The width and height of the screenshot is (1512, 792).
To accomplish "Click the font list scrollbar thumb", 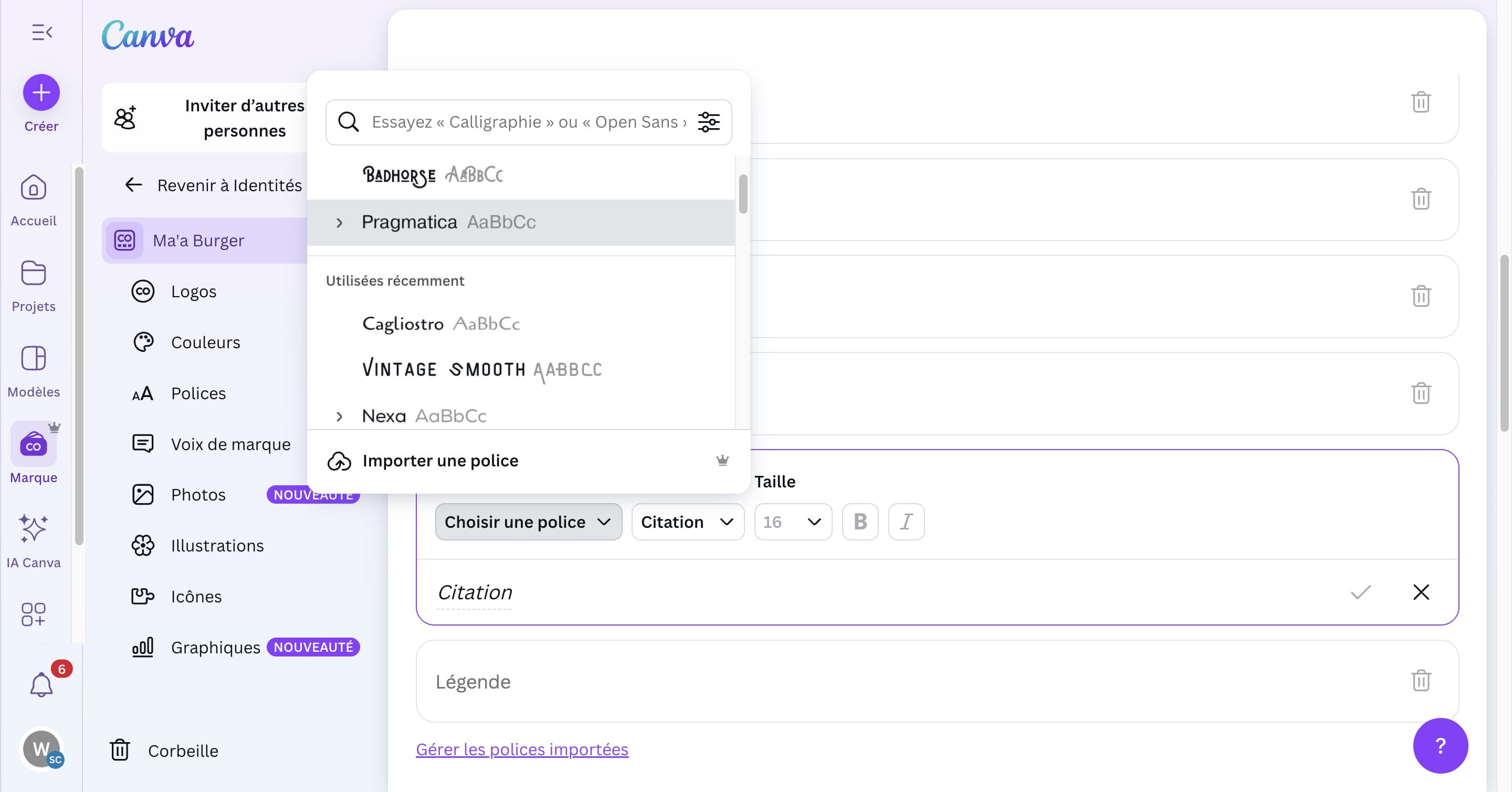I will 742,194.
